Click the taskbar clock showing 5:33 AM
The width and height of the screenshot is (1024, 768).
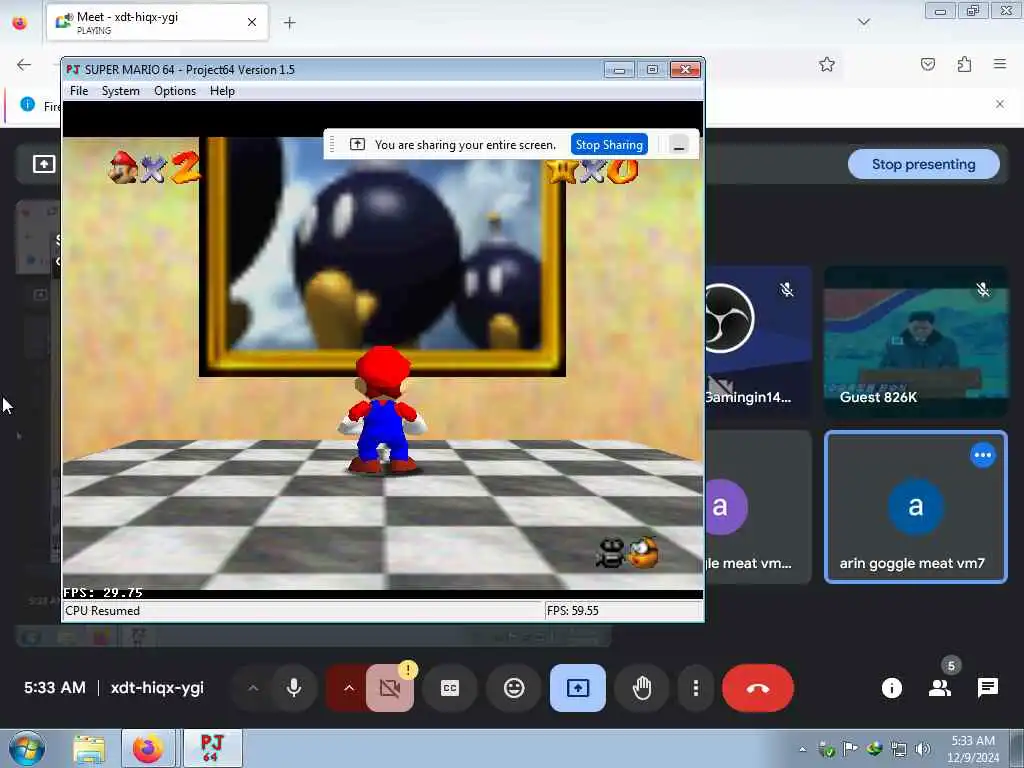pos(973,748)
